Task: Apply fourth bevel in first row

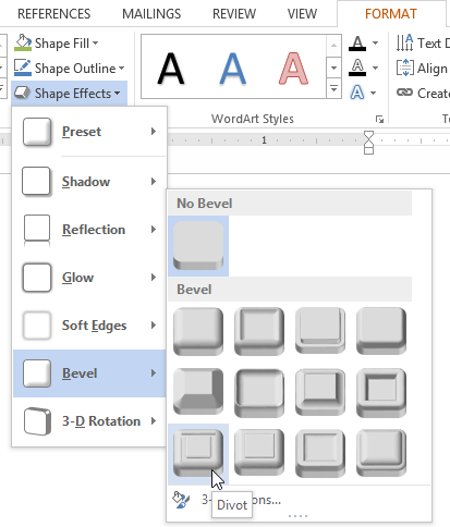Action: point(381,331)
